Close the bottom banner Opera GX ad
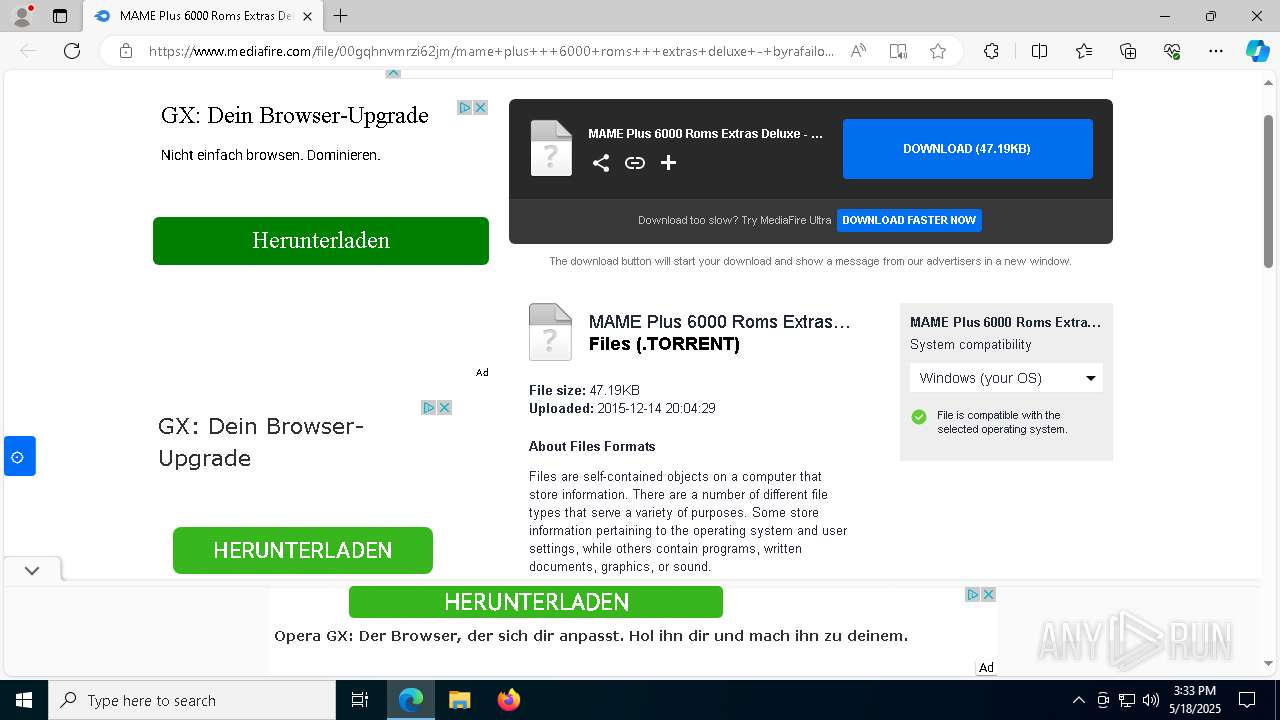 988,594
